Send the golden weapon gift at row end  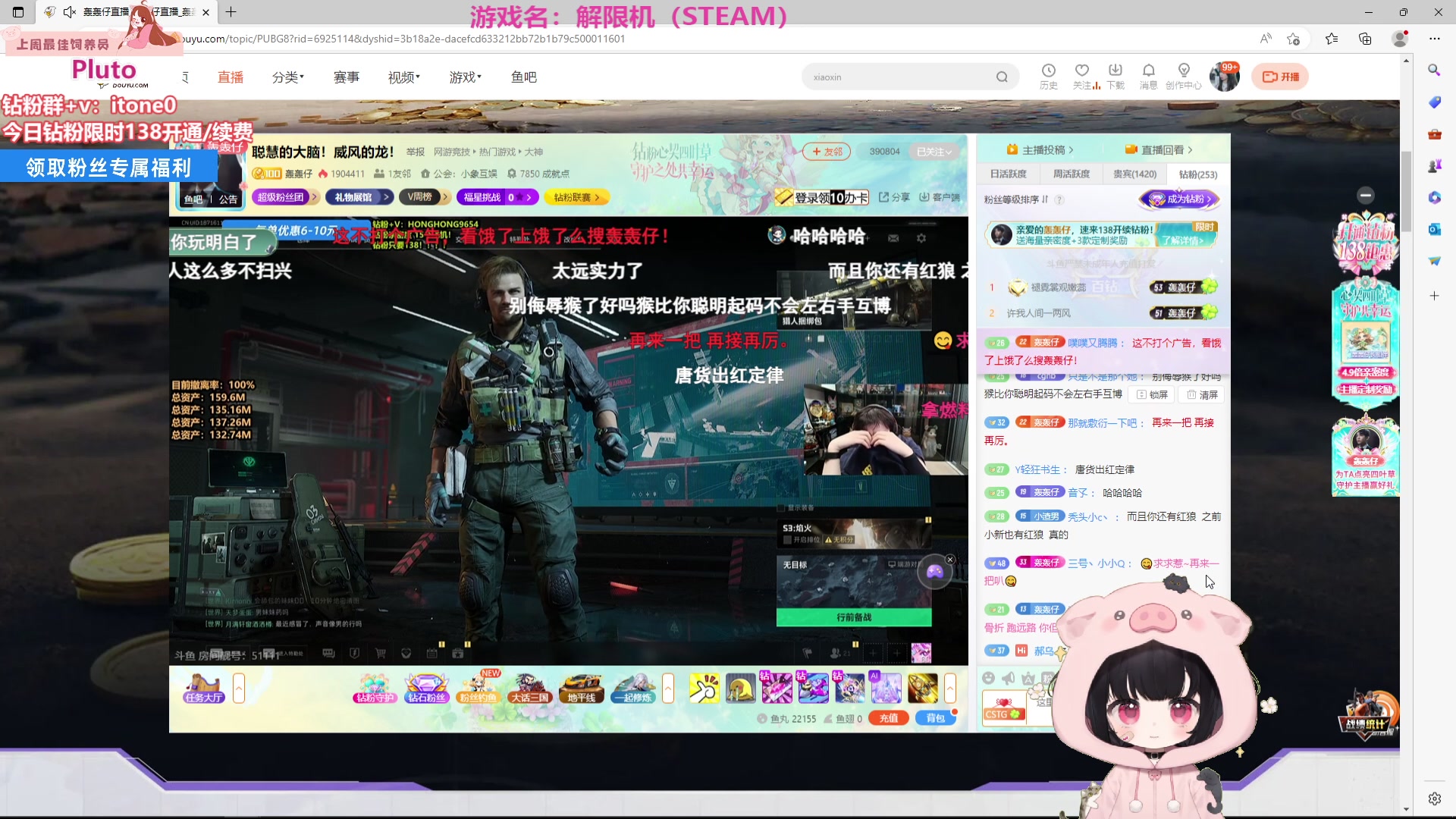click(922, 689)
